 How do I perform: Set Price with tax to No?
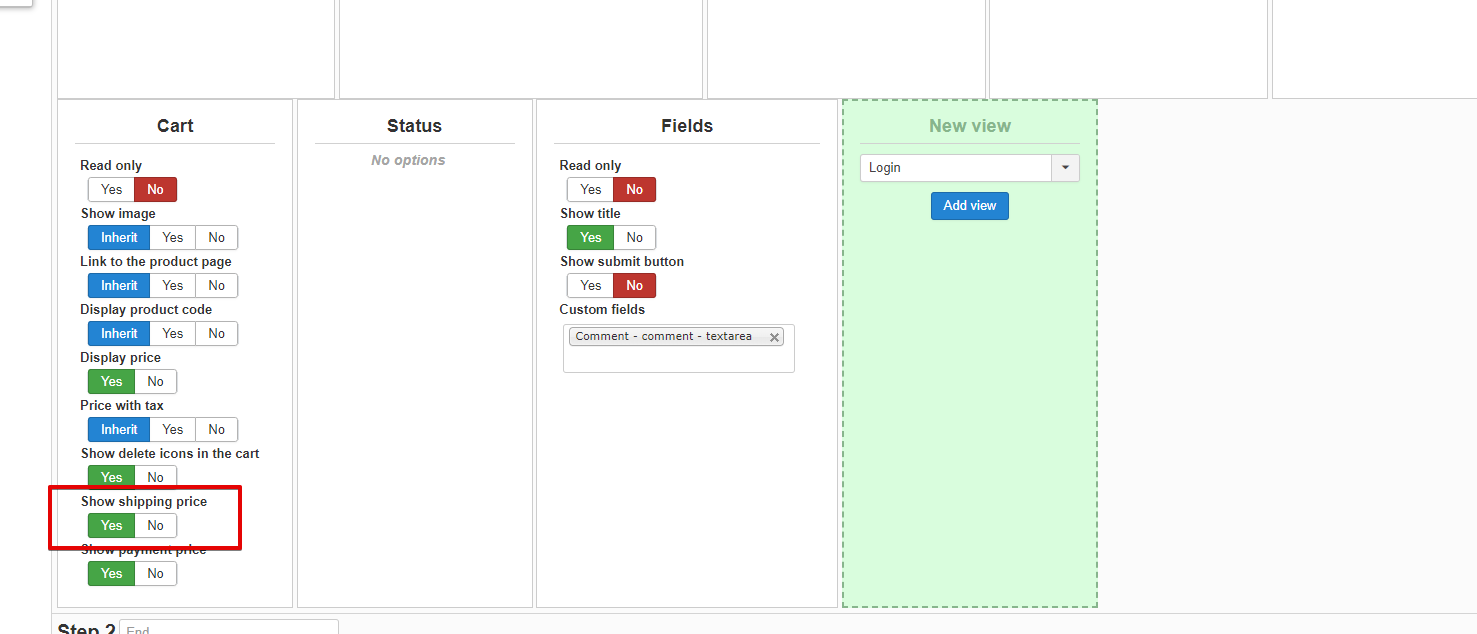(x=216, y=430)
